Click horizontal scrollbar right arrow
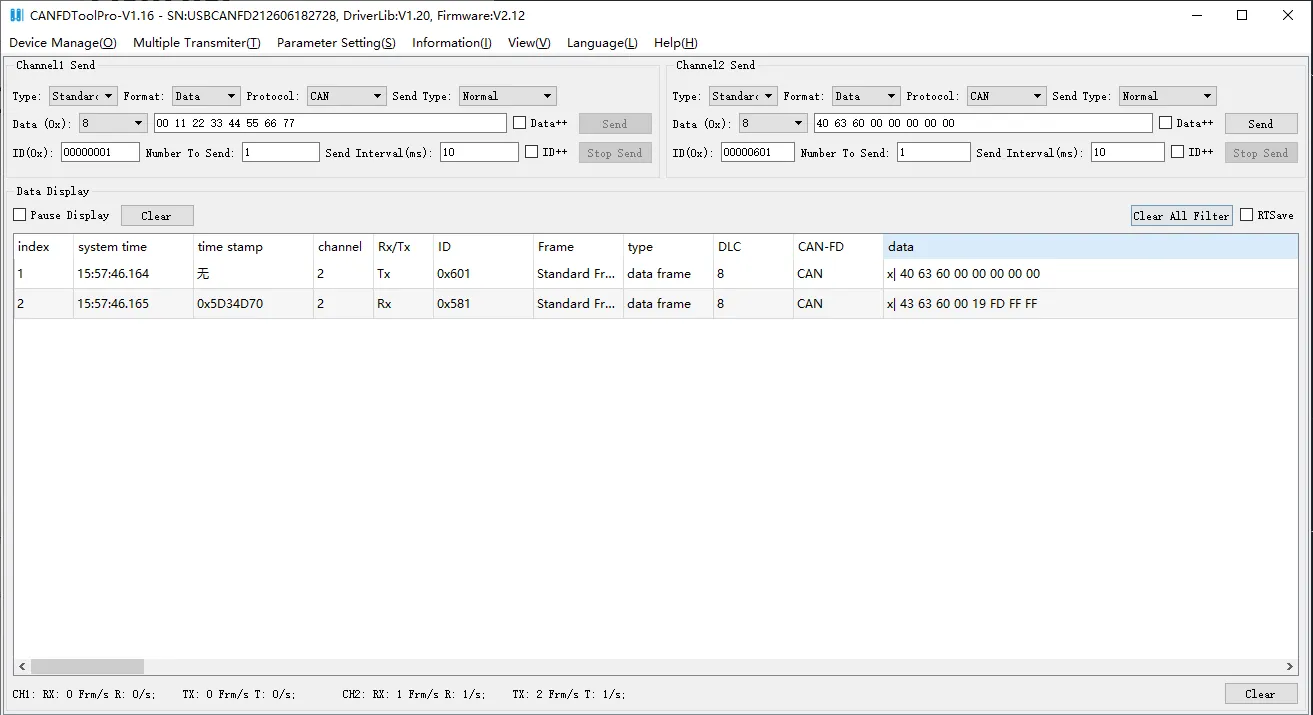Viewport: 1313px width, 715px height. point(1289,666)
